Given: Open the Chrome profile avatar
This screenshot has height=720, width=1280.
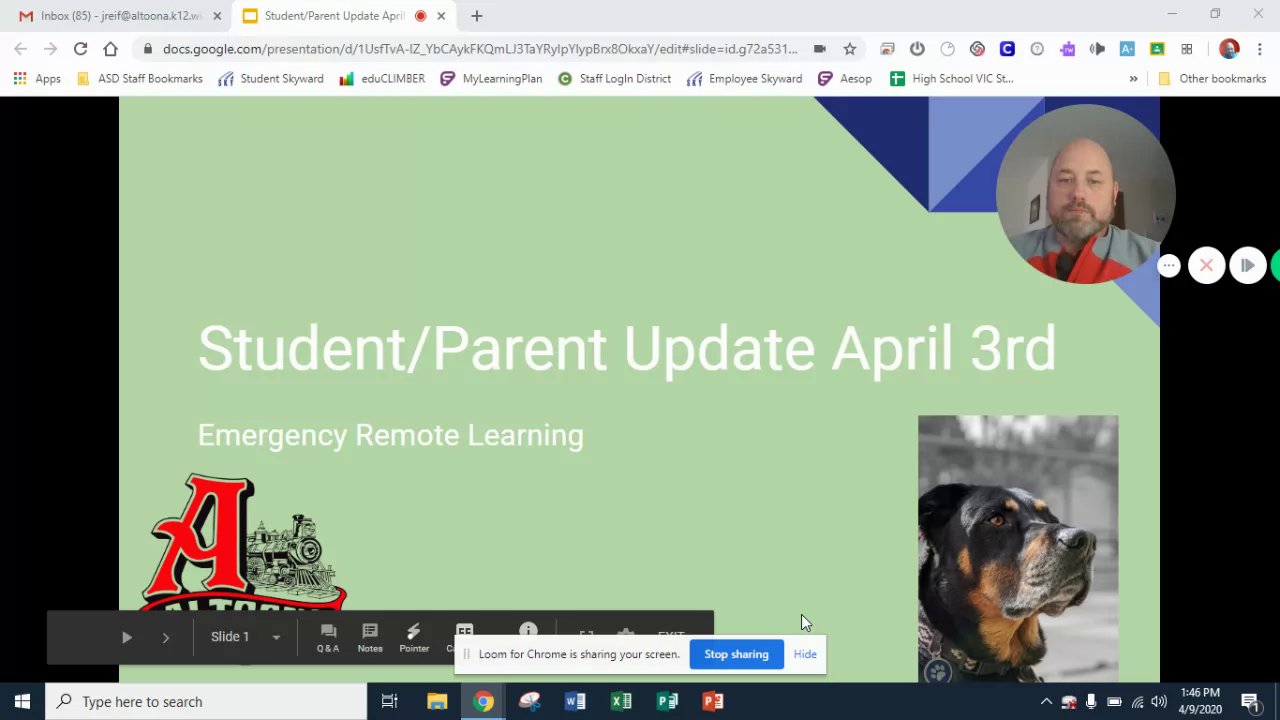Looking at the screenshot, I should [1229, 48].
